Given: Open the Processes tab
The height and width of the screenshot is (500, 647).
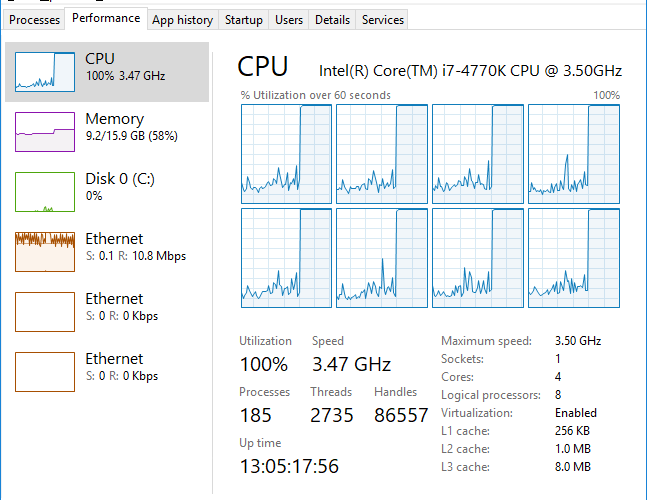Looking at the screenshot, I should pos(34,19).
